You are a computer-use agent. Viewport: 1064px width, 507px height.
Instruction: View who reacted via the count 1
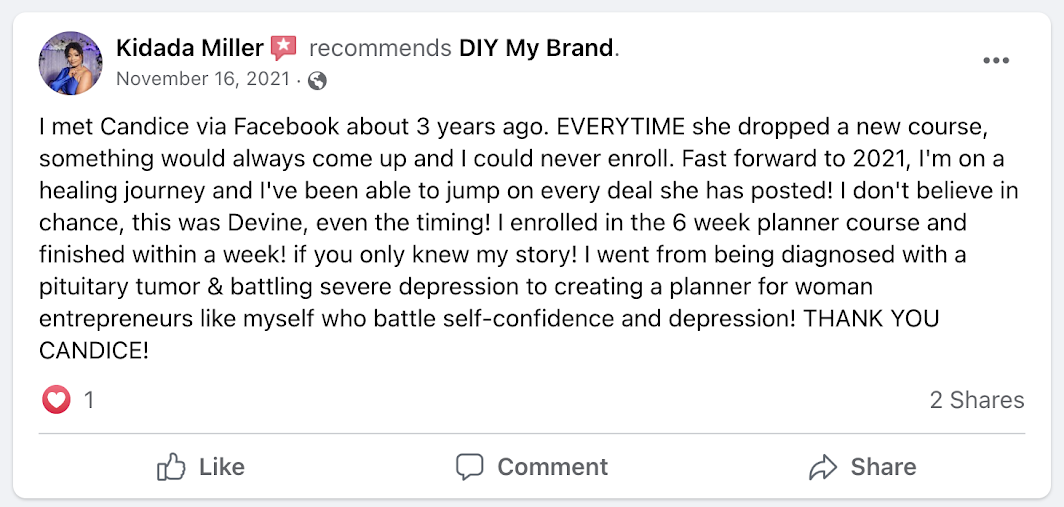coord(89,400)
